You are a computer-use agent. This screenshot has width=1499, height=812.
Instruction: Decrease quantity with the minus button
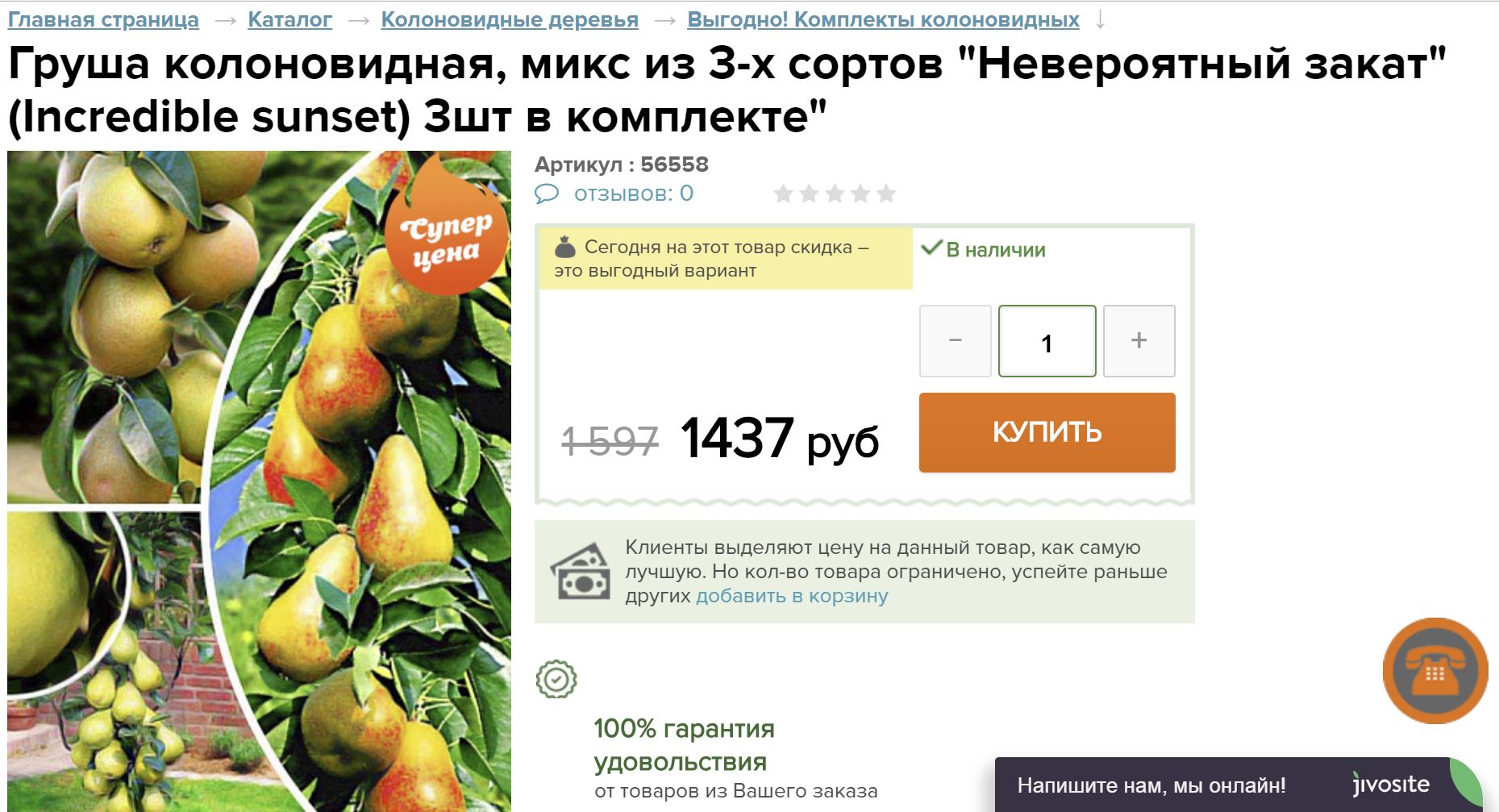(x=956, y=341)
